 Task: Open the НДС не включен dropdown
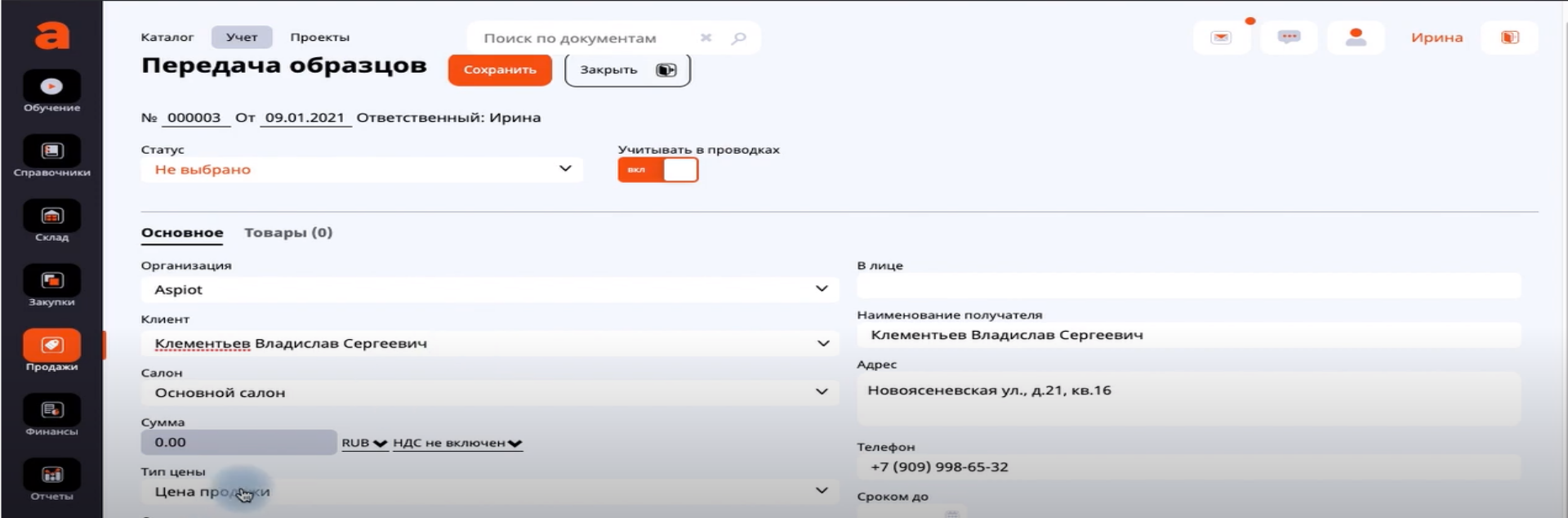click(x=457, y=443)
